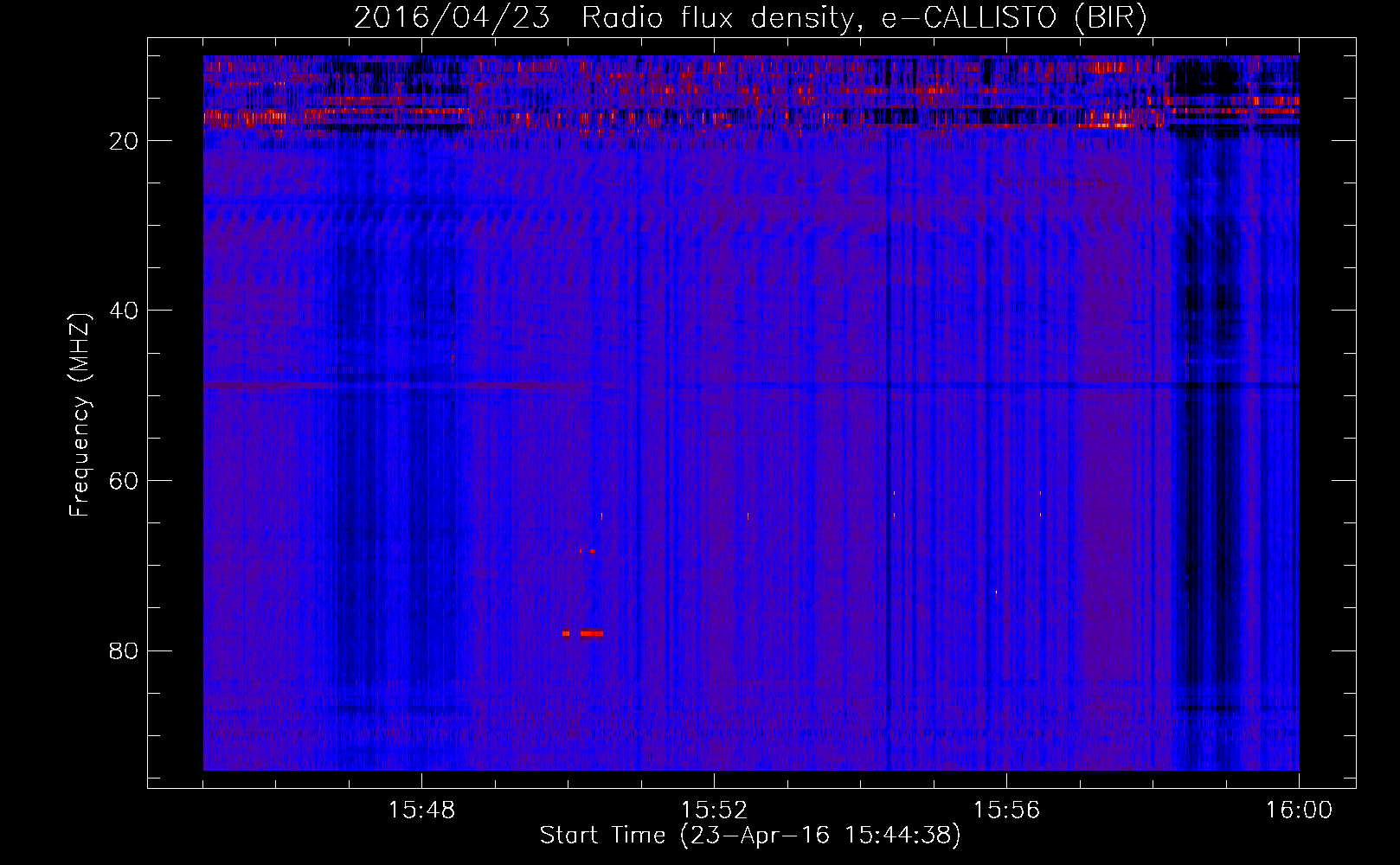This screenshot has height=865, width=1400.
Task: Click the 40 MHz frequency tick label
Action: point(124,311)
